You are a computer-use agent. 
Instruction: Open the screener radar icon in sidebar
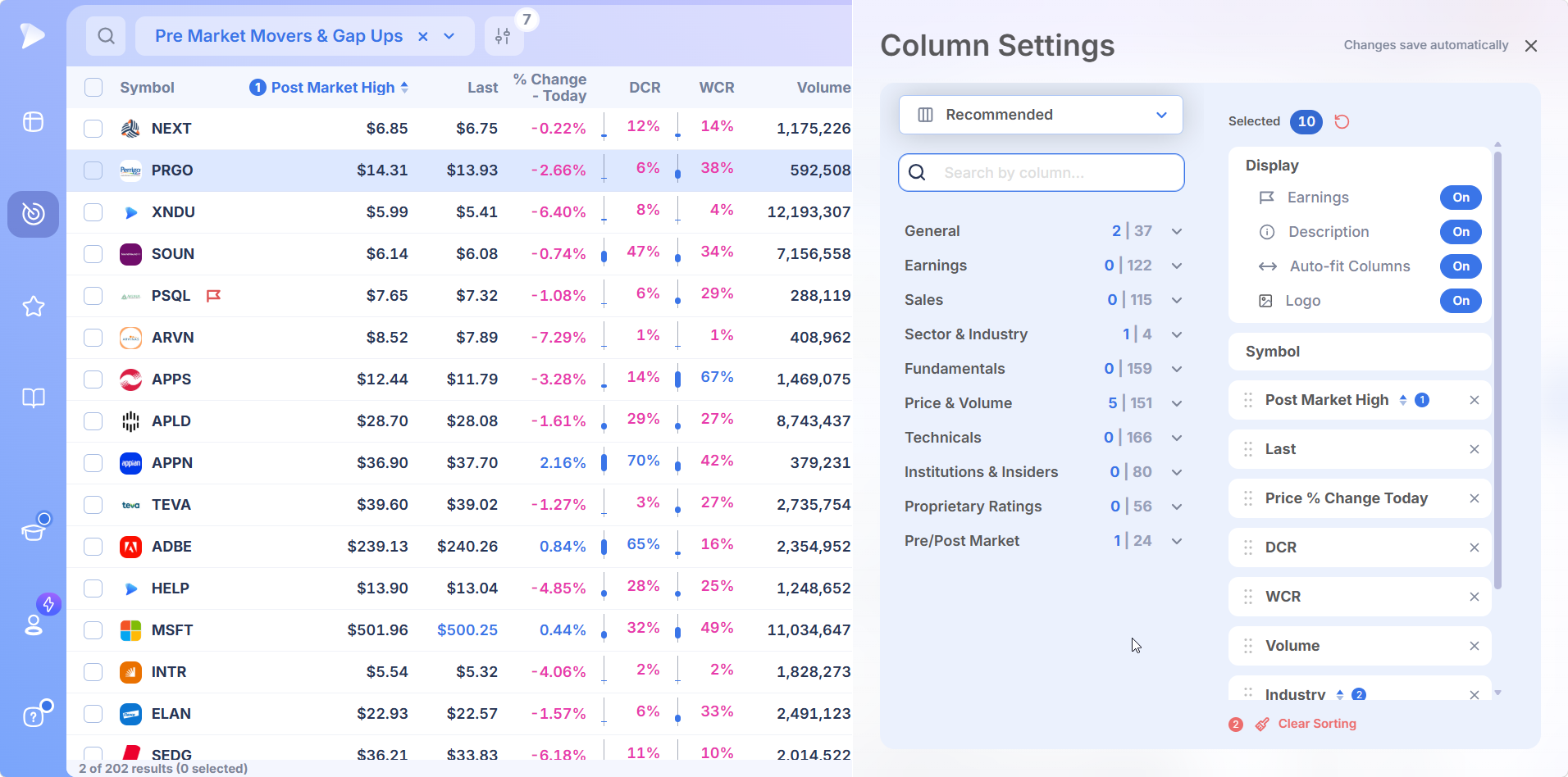34,214
